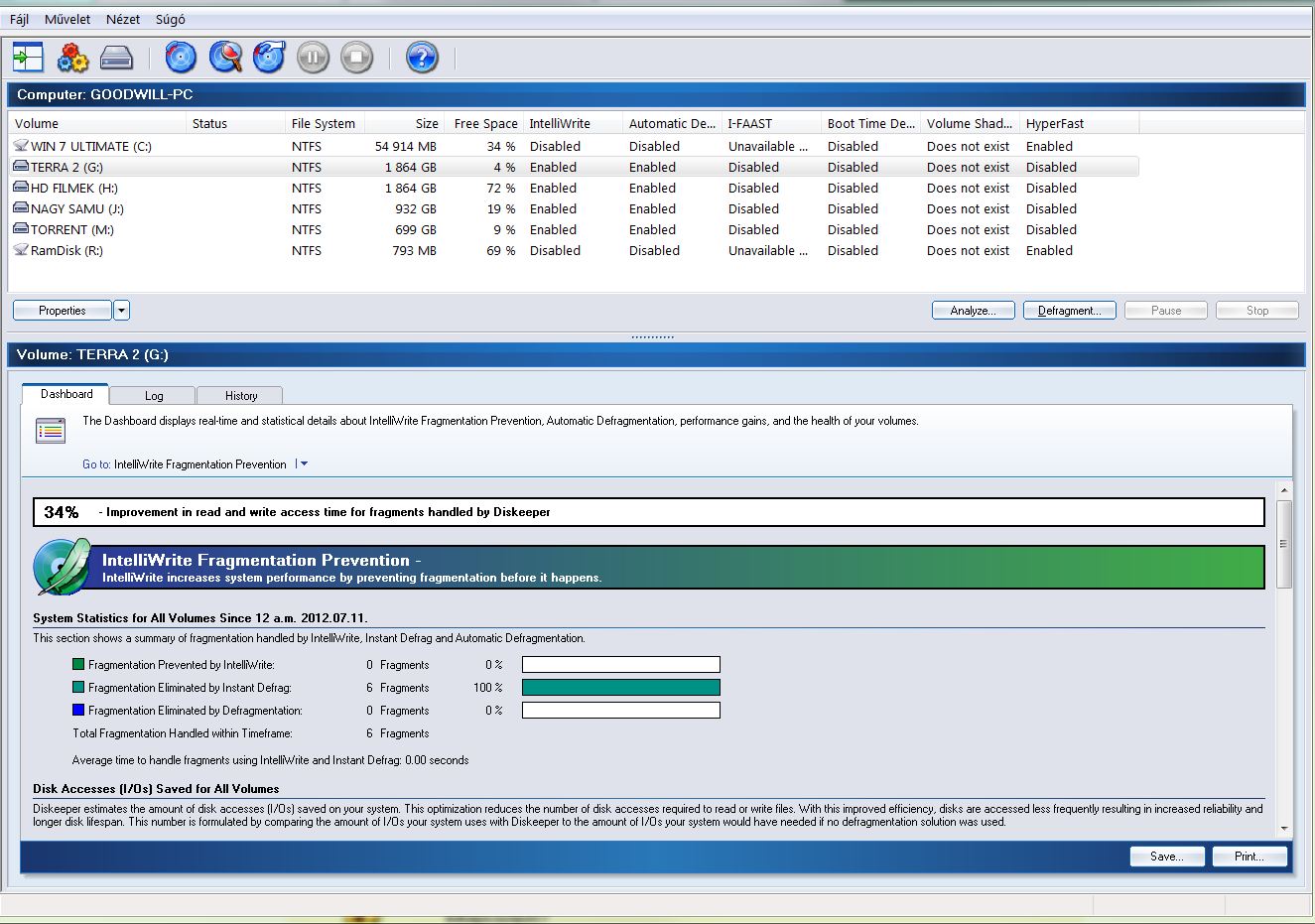
Task: Click the Stop button below volume list
Action: pos(1257,311)
